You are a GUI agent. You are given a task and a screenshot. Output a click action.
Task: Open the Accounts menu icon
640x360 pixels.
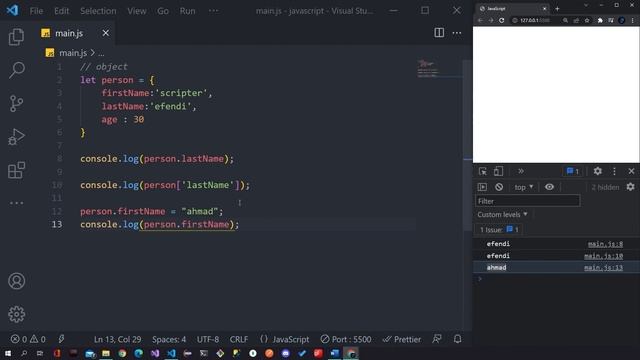(16, 281)
